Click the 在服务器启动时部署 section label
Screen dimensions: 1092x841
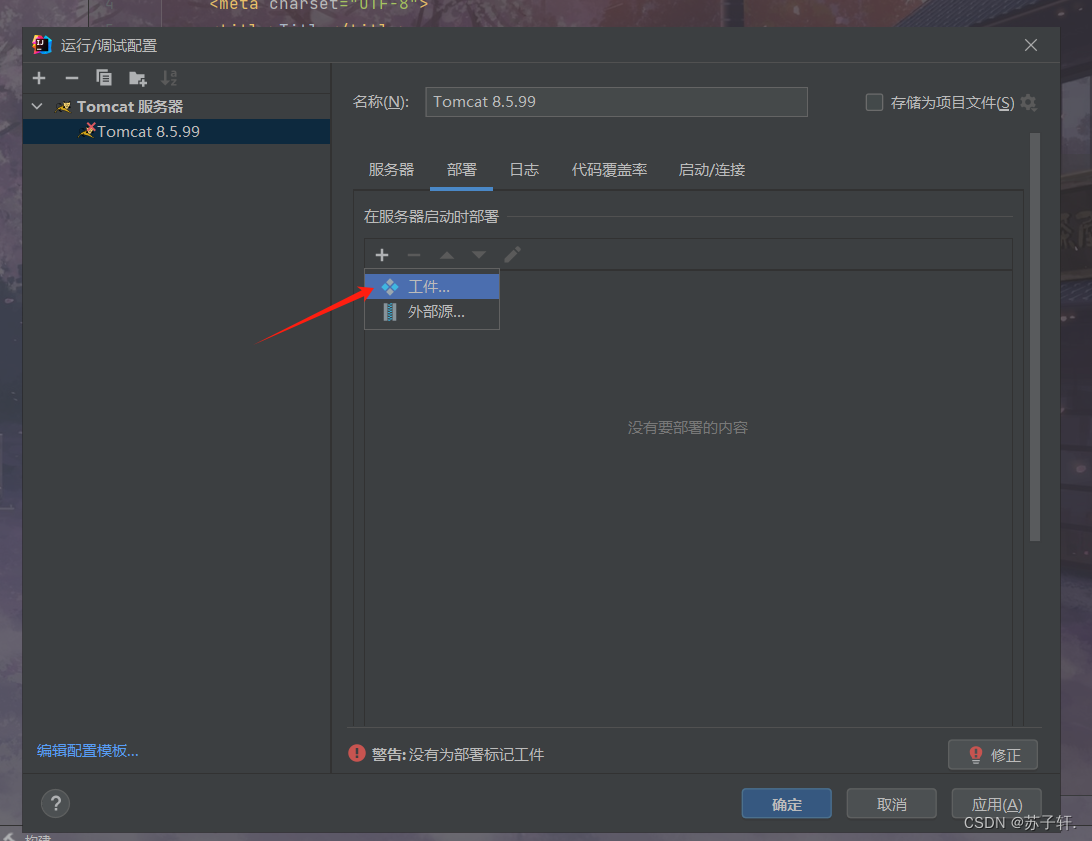click(x=431, y=217)
